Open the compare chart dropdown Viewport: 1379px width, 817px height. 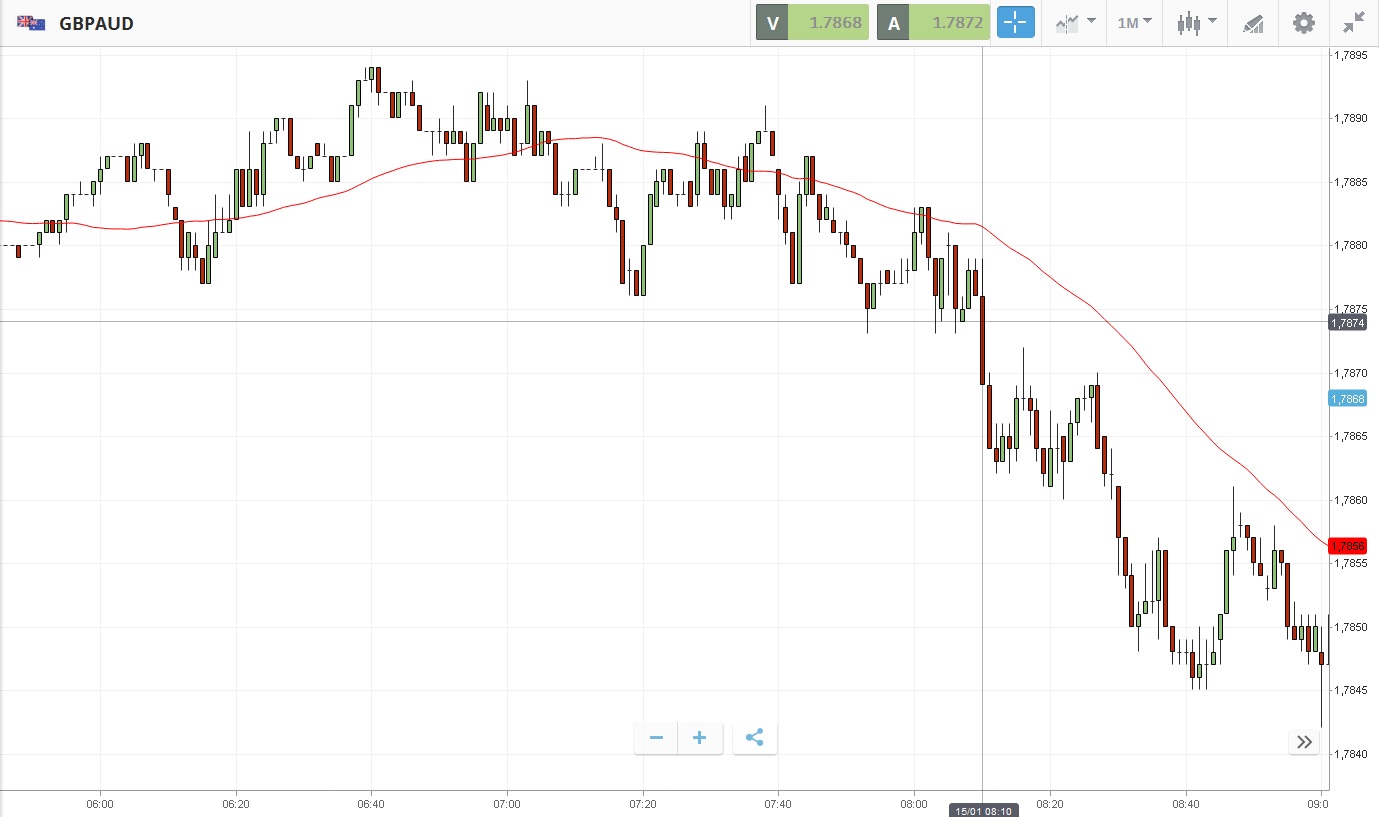tap(1074, 22)
